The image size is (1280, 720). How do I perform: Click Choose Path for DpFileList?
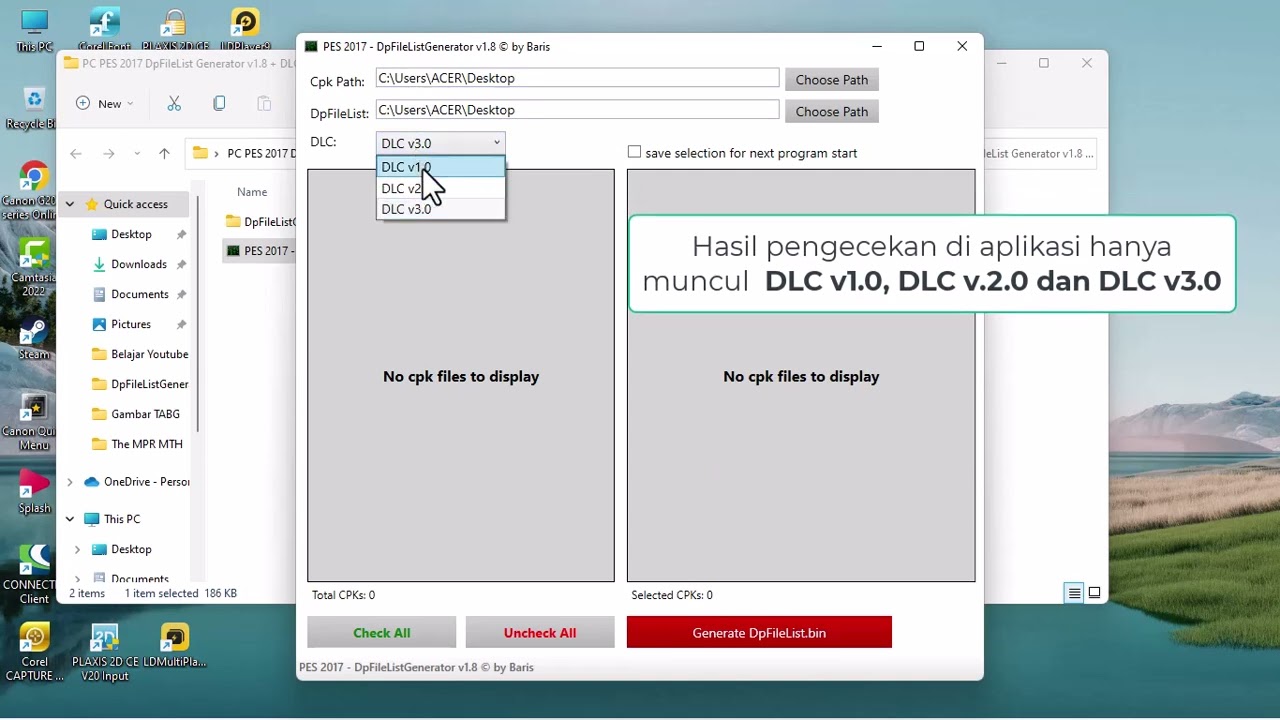[x=831, y=111]
